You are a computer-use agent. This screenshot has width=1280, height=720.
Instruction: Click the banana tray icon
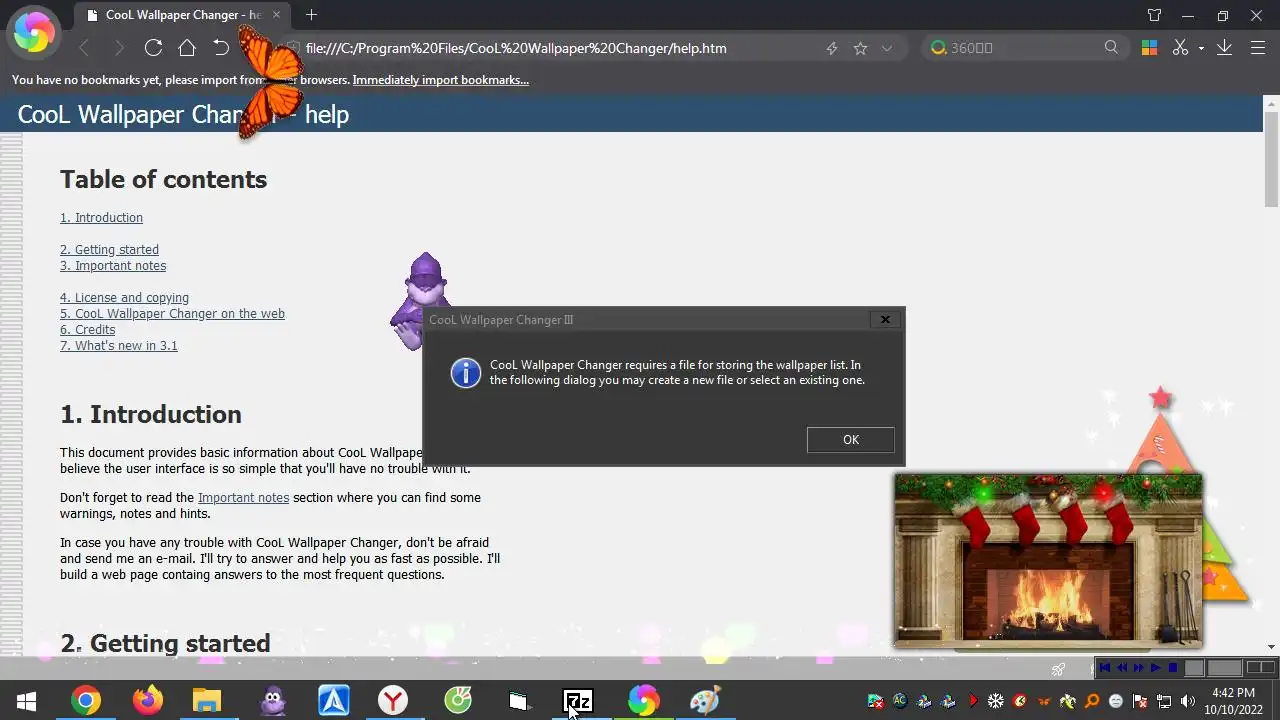pyautogui.click(x=1068, y=701)
